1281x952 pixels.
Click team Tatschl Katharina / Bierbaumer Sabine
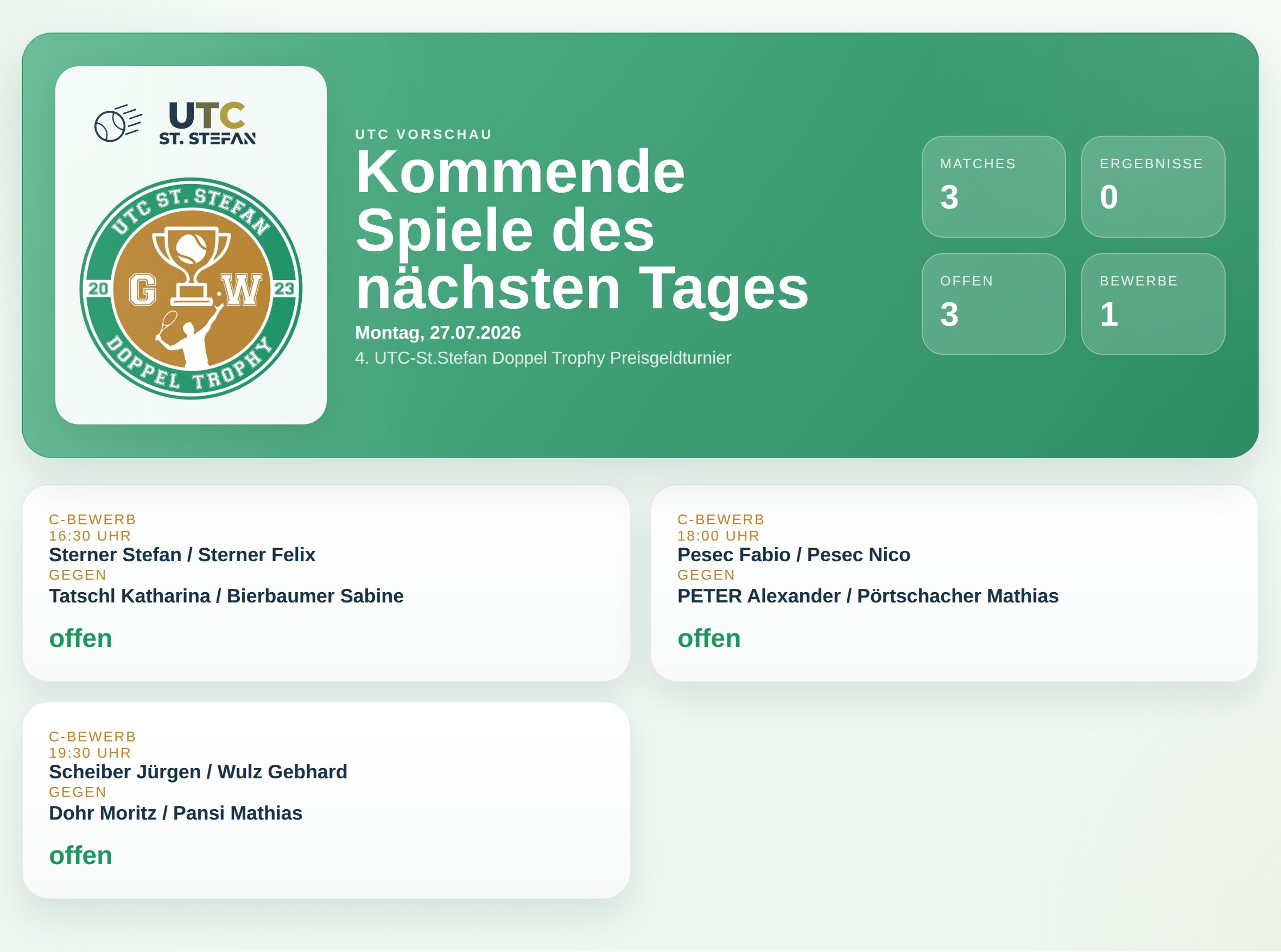[226, 596]
